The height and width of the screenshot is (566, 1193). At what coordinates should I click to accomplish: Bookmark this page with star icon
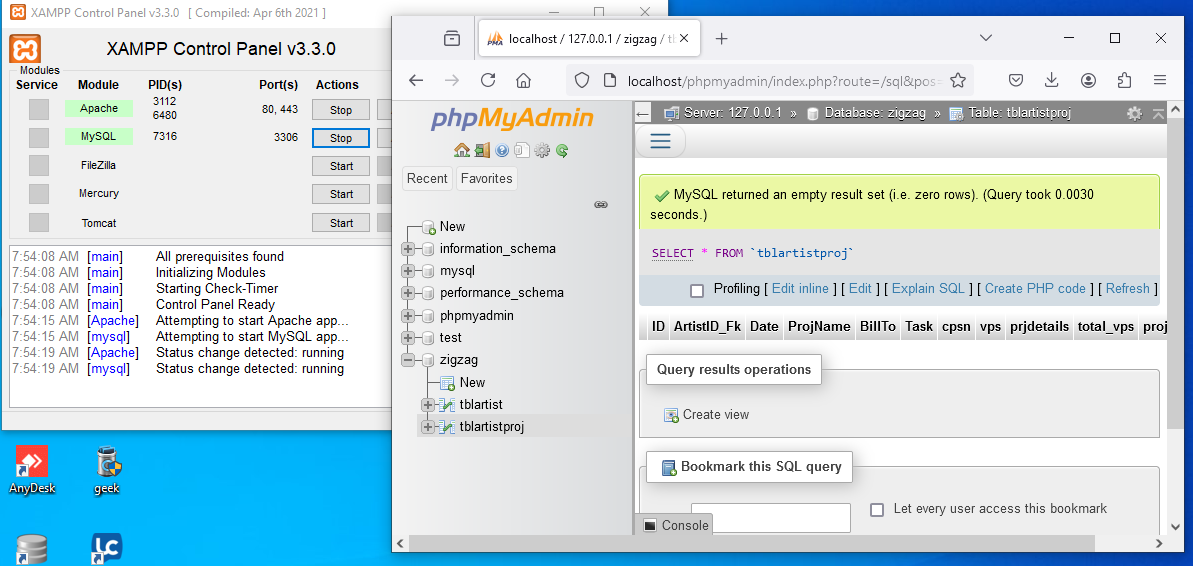tap(958, 81)
